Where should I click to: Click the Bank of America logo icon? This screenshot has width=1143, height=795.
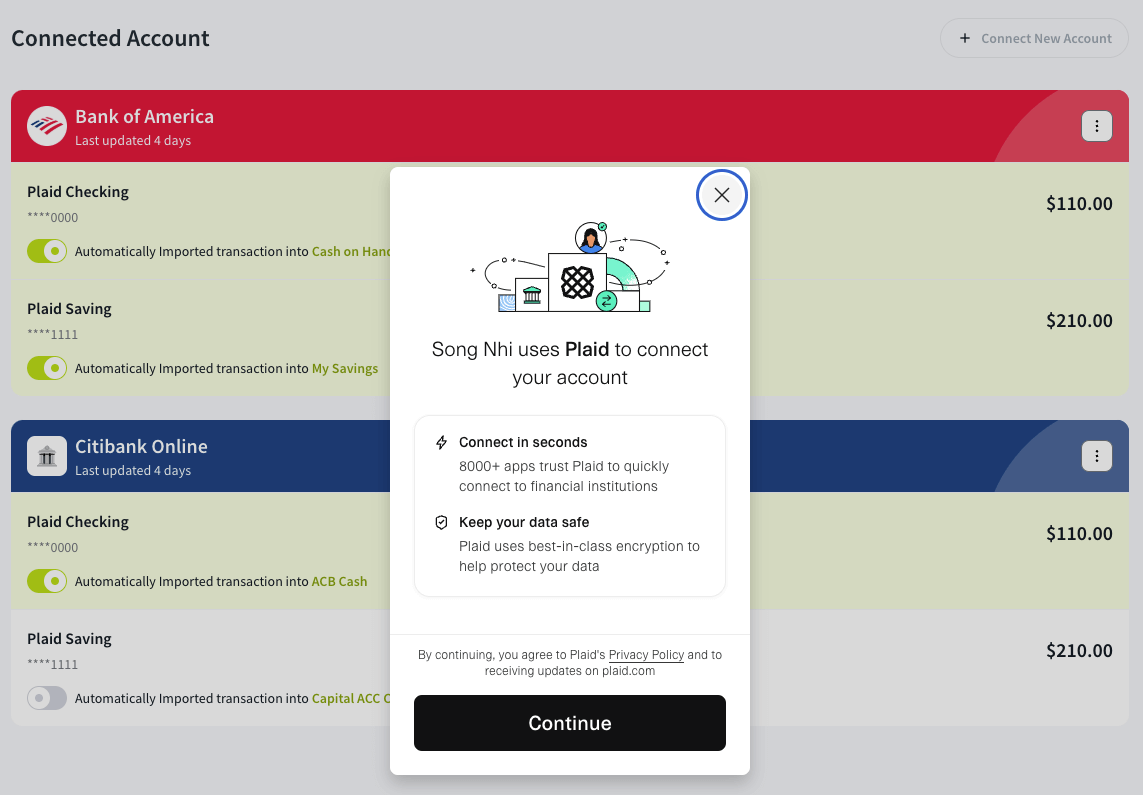(x=47, y=126)
